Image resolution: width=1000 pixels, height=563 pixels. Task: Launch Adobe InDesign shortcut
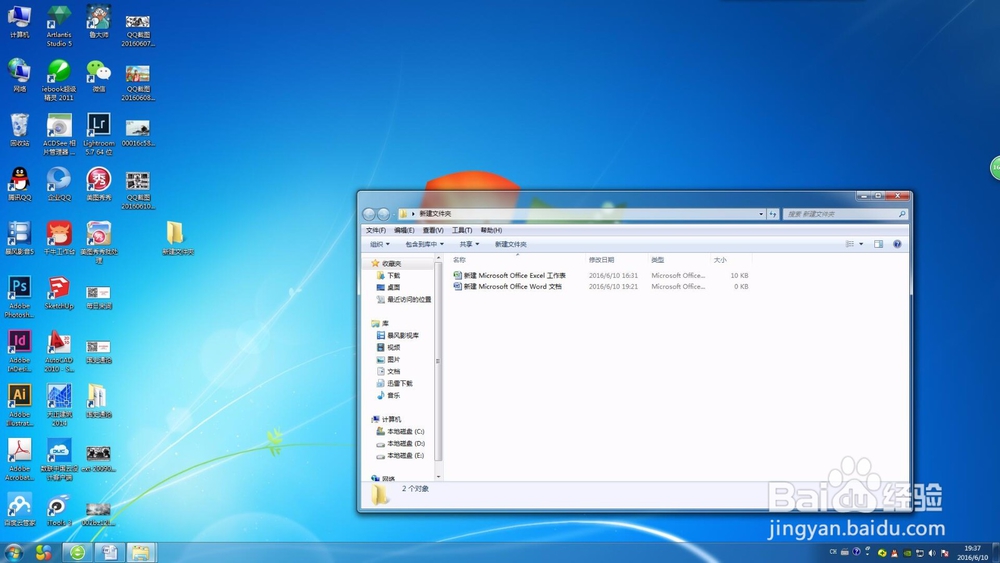coord(19,351)
